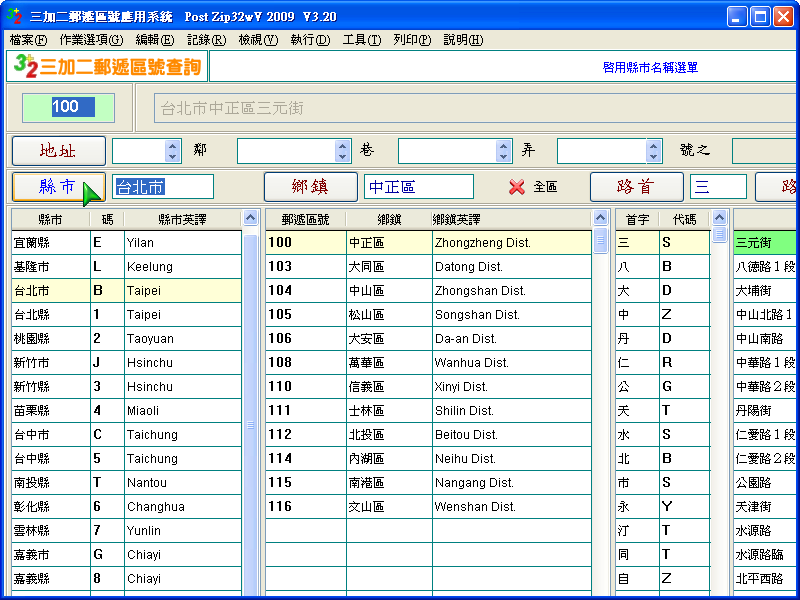Select the 南投縣 row
The width and height of the screenshot is (800, 600).
click(x=127, y=482)
